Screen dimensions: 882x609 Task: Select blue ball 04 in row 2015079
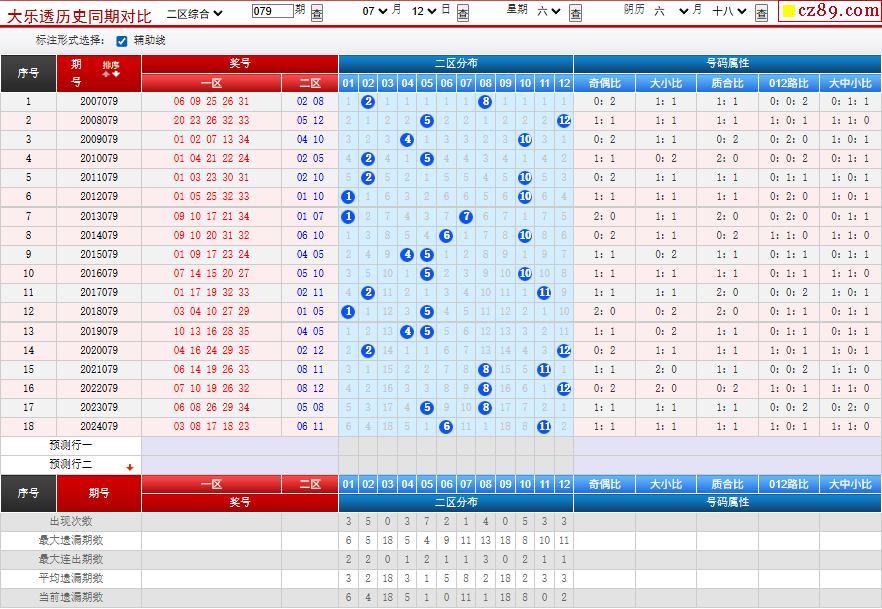tap(407, 255)
